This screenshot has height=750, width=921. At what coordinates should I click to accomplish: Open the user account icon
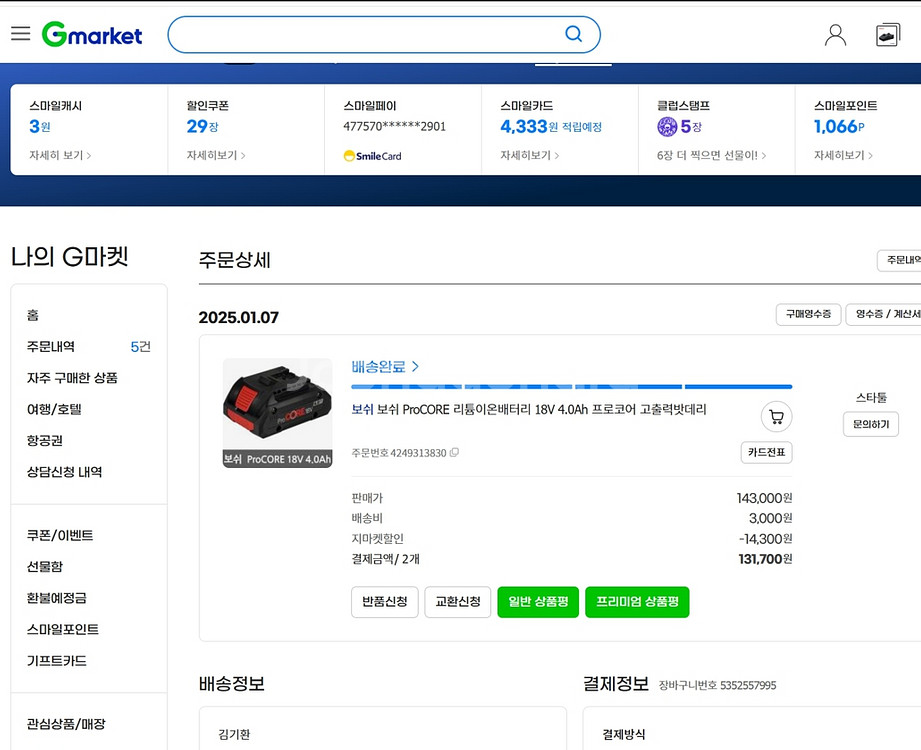click(835, 35)
